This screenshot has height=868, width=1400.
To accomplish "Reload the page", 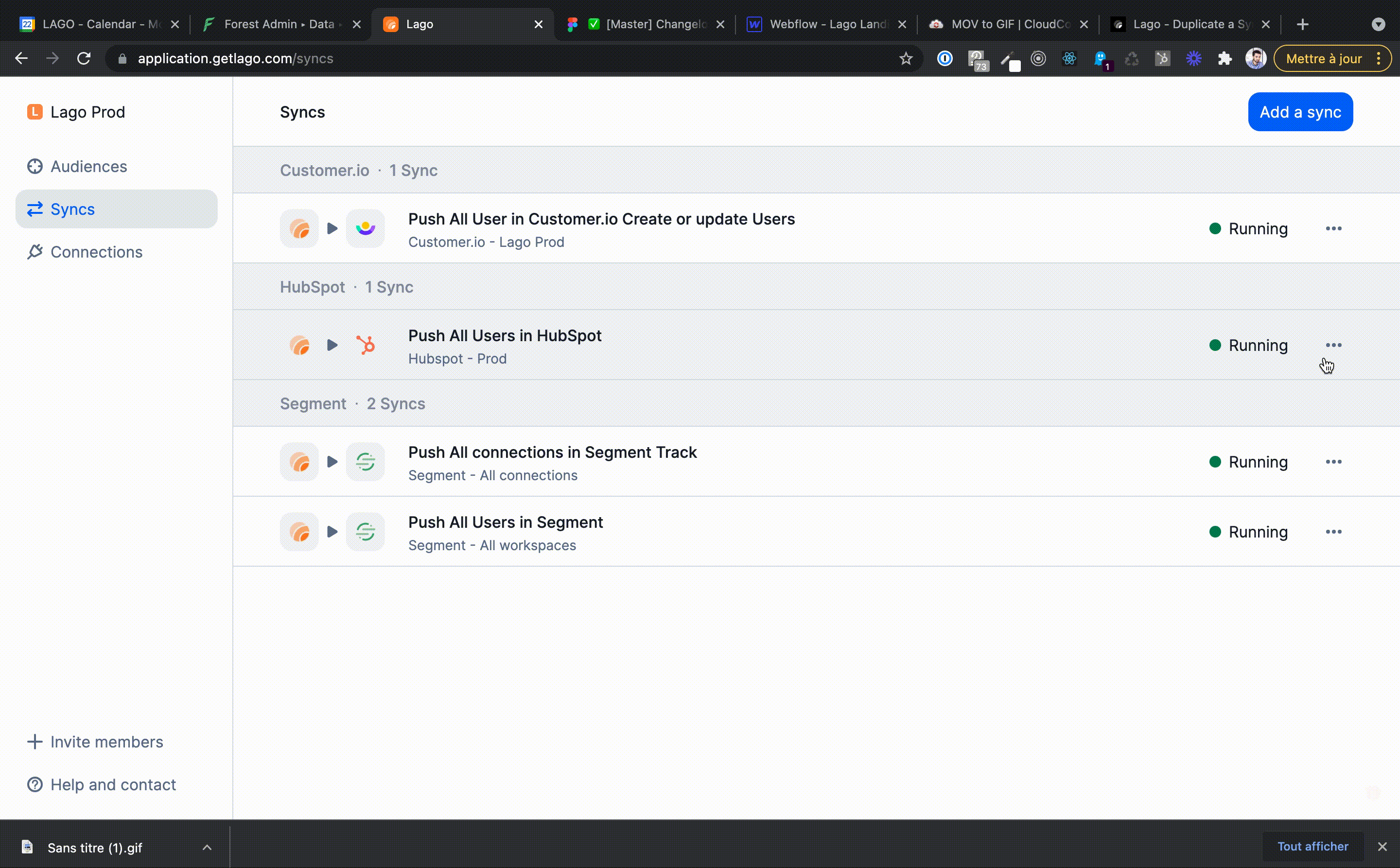I will [x=84, y=58].
